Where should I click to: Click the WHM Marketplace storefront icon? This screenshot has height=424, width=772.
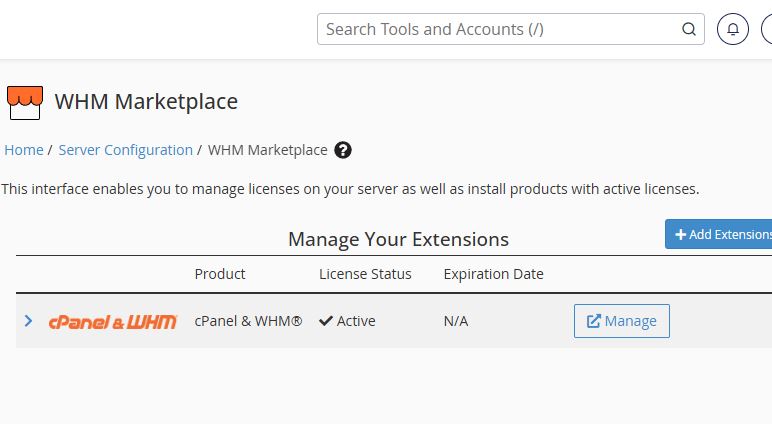tap(25, 102)
